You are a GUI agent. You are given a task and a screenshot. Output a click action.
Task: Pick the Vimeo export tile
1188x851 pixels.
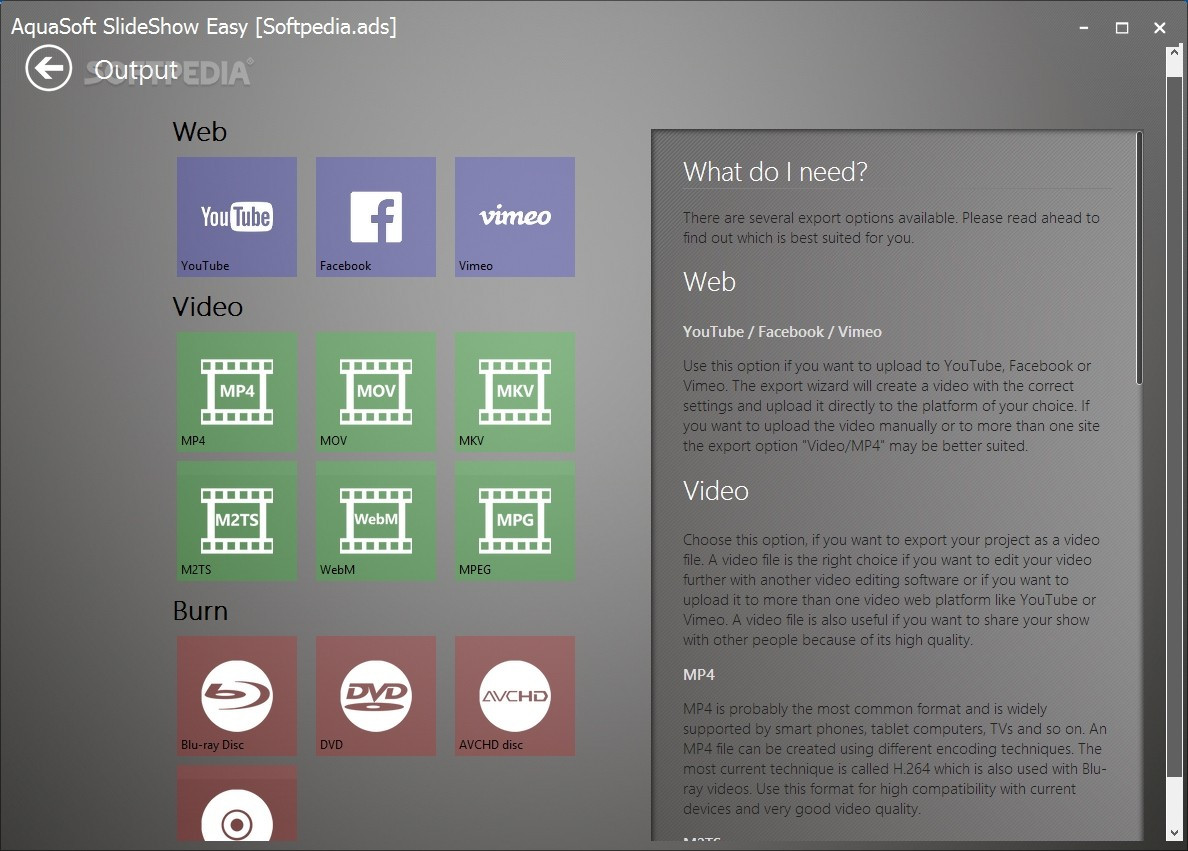tap(515, 217)
